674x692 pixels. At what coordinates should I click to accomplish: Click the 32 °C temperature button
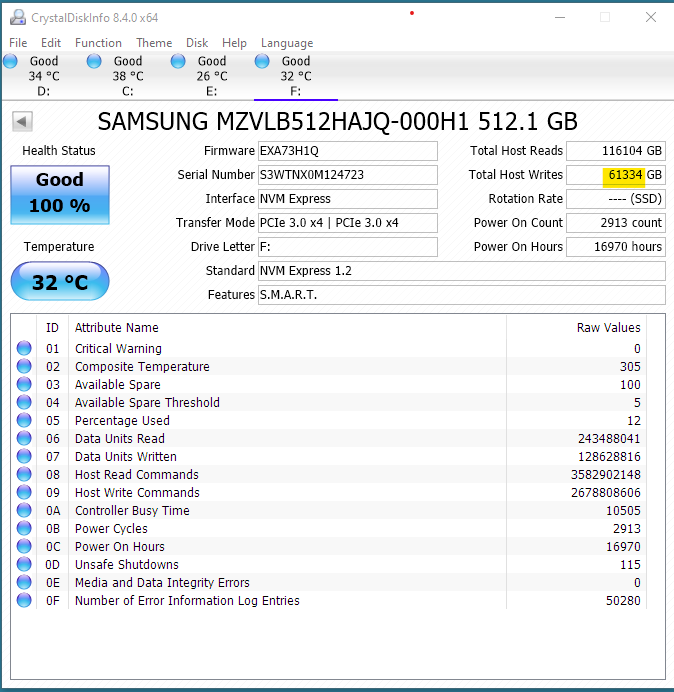[x=60, y=282]
